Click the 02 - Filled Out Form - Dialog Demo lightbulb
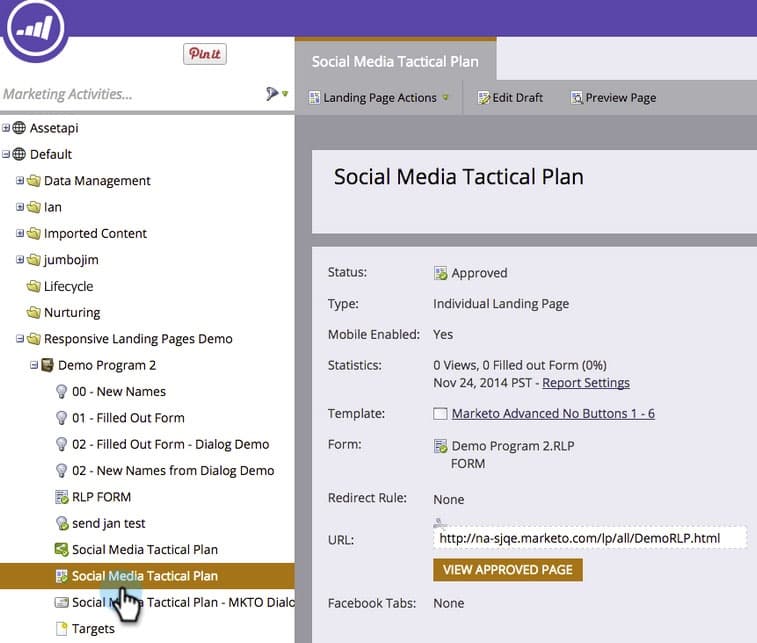Viewport: 757px width, 643px height. (x=61, y=444)
